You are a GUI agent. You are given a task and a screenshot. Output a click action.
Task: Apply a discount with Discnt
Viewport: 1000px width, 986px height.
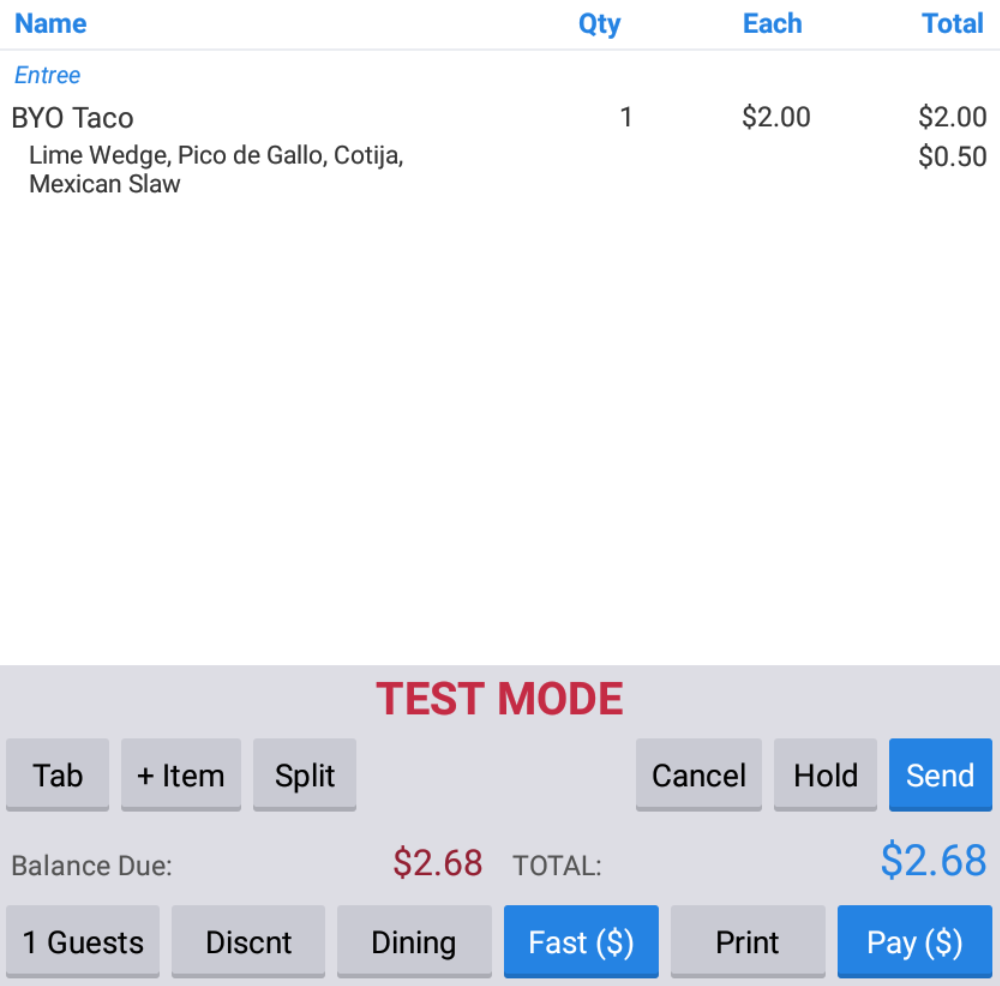pos(248,942)
